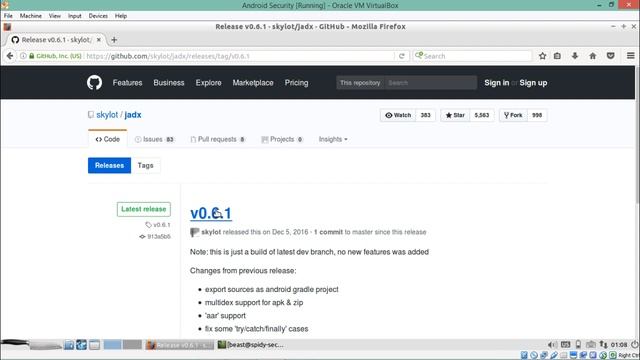Switch to the Projects tab
The width and height of the screenshot is (640, 360).
[282, 139]
